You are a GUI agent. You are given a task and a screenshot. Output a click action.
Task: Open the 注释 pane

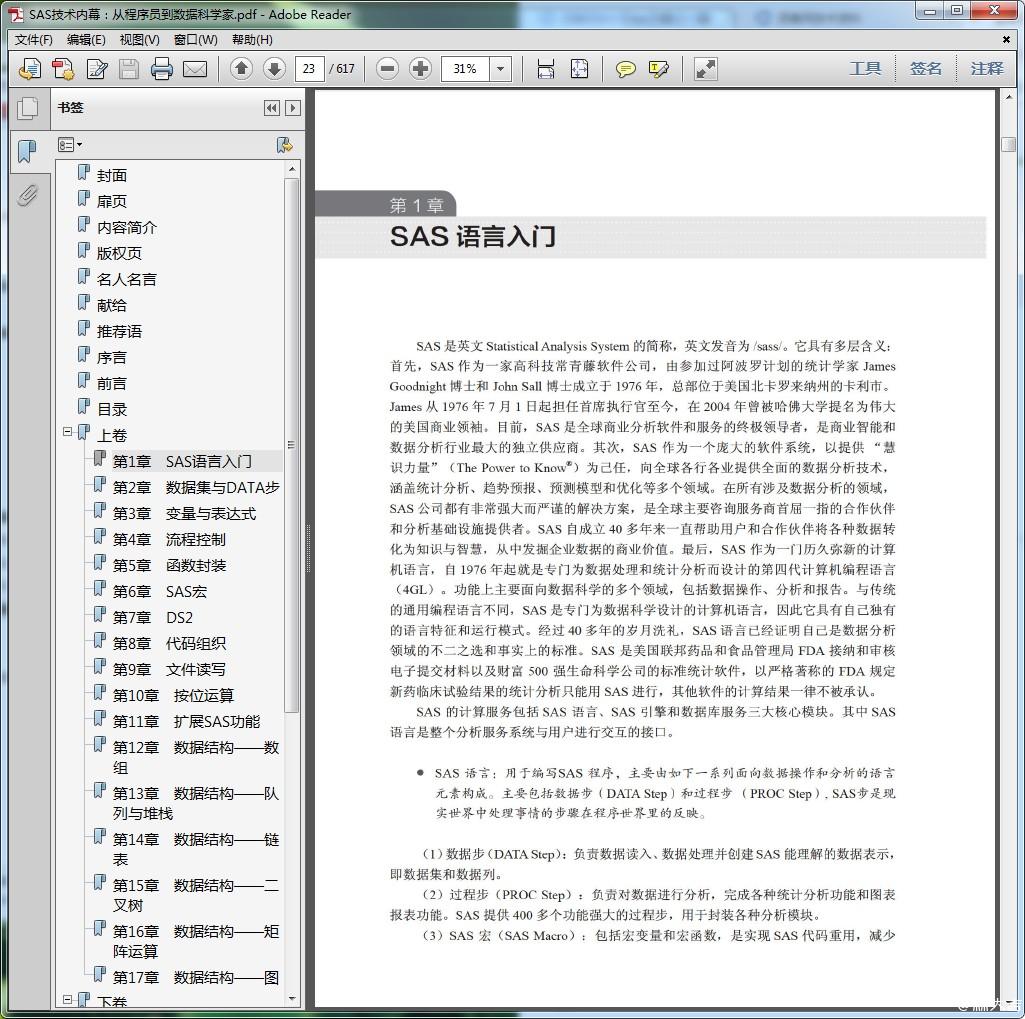tap(986, 68)
